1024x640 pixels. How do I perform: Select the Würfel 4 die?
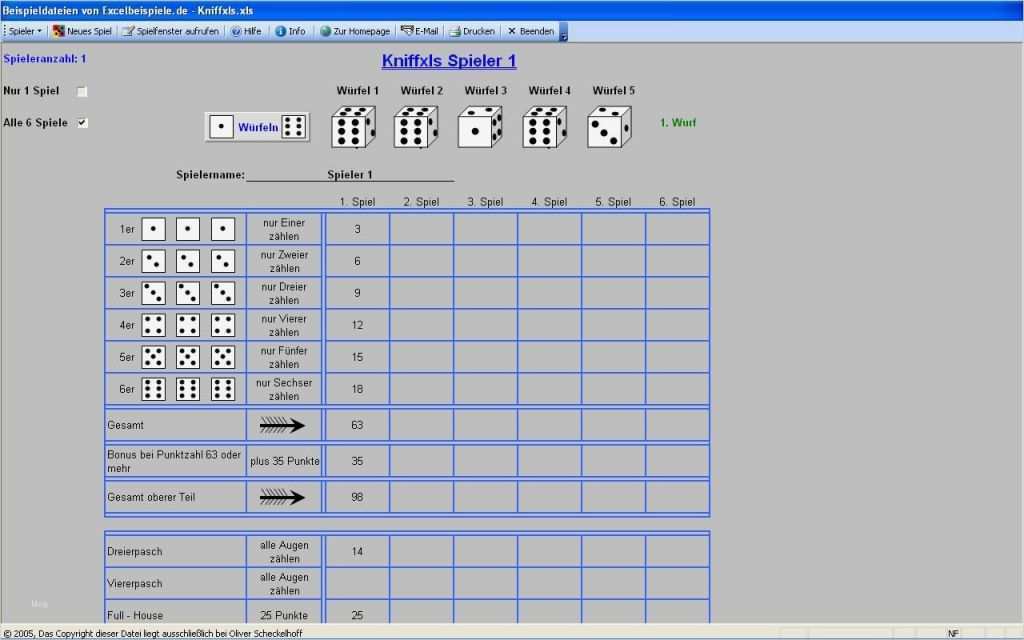coord(544,127)
